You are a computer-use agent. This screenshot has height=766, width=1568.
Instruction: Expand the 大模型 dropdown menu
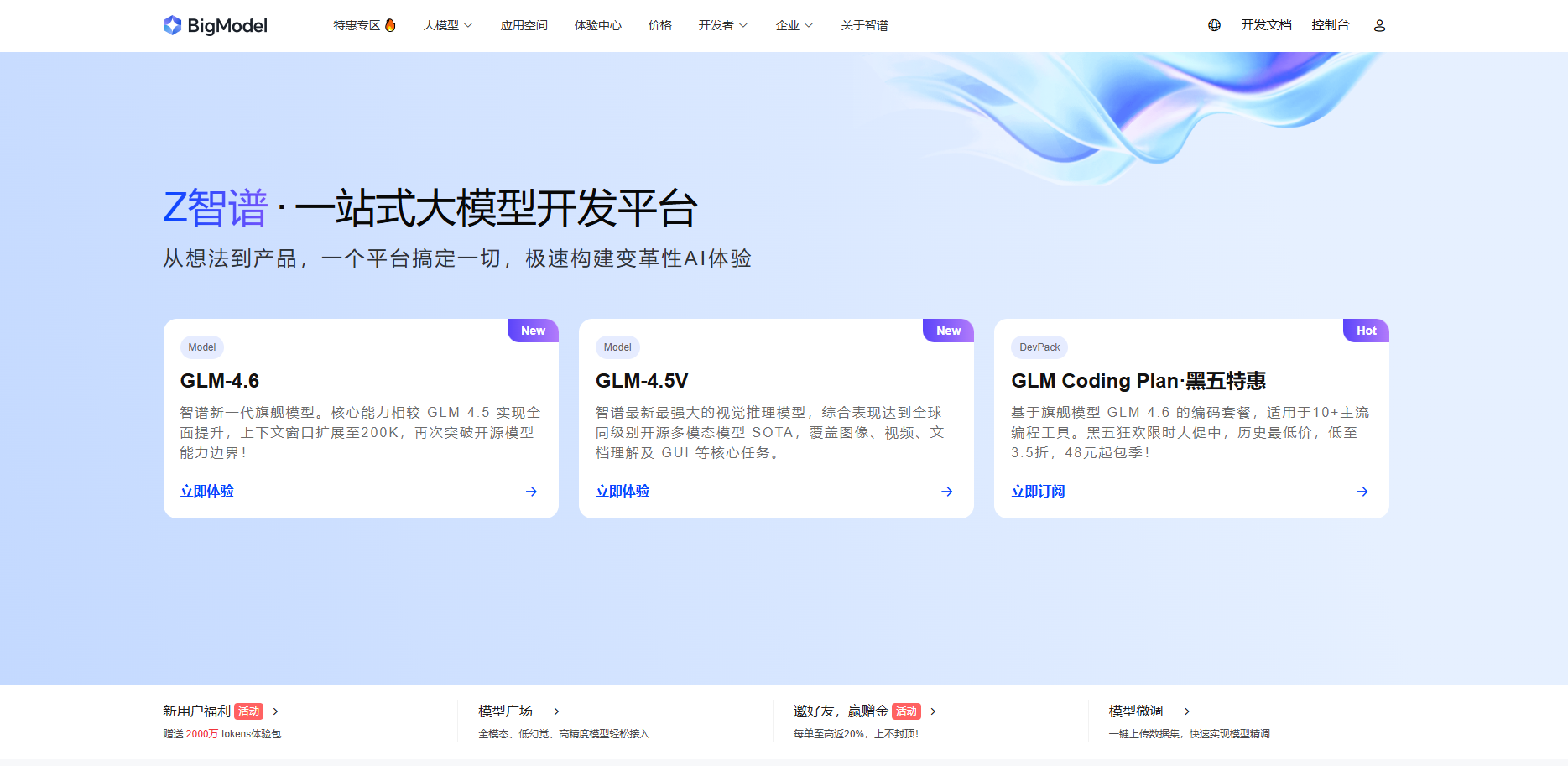447,25
